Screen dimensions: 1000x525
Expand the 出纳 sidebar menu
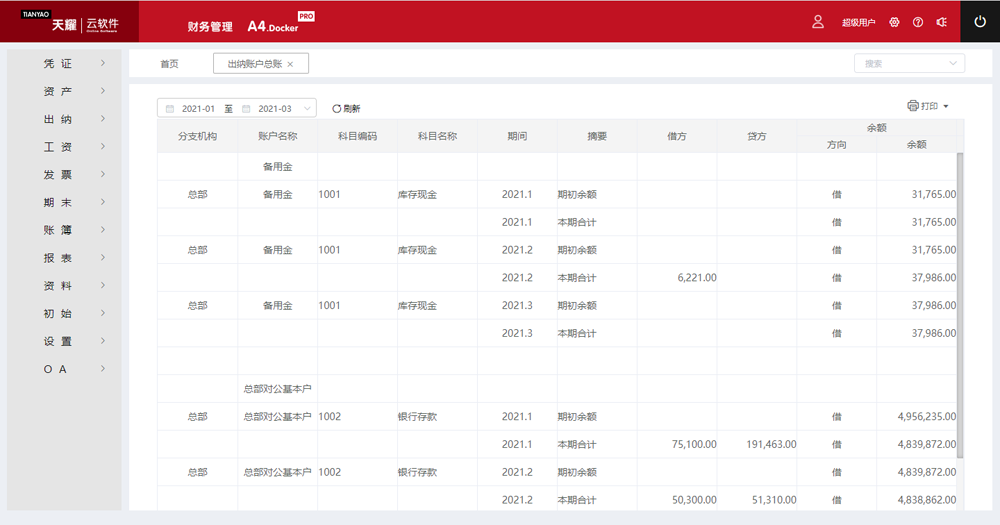[x=65, y=119]
